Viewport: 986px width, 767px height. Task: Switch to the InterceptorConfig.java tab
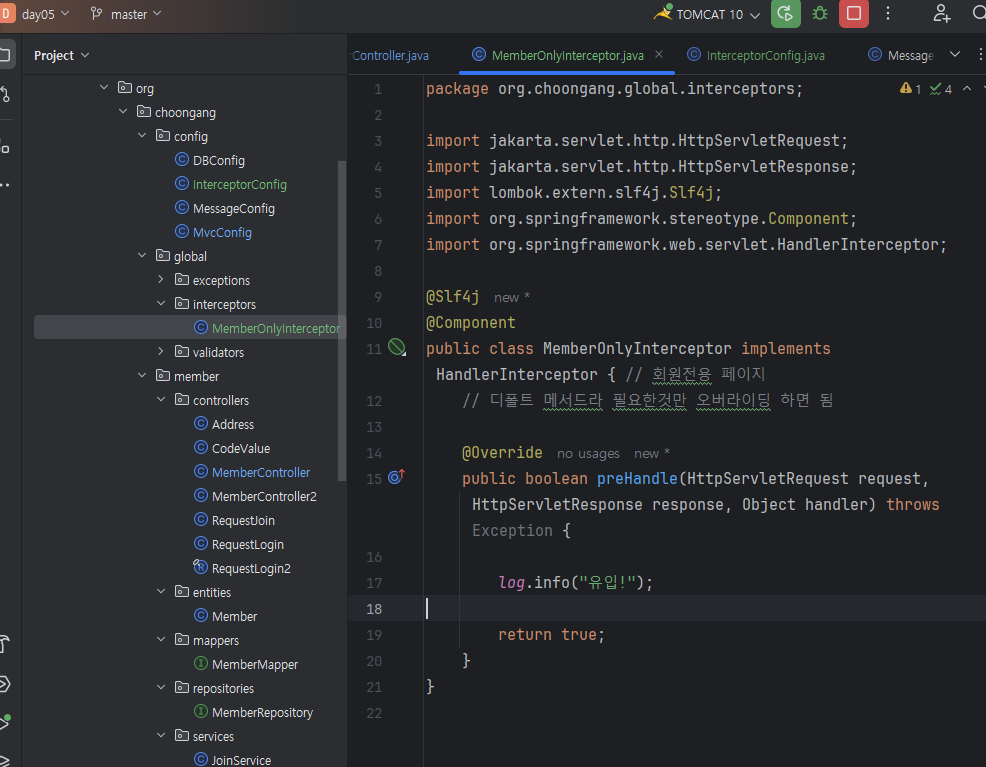click(x=756, y=55)
